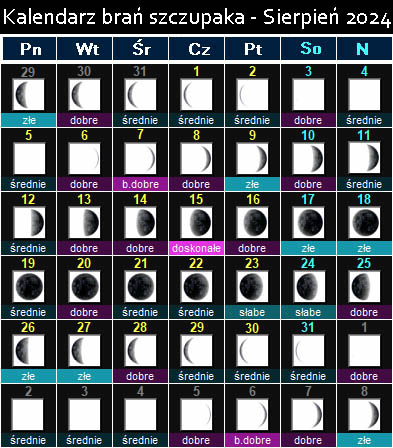393x448 pixels.
Task: Select the crescent moon icon for day 28
Action: 140,351
